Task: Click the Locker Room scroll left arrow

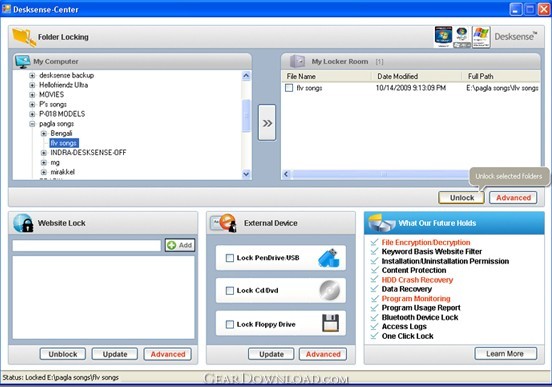Action: pyautogui.click(x=286, y=174)
